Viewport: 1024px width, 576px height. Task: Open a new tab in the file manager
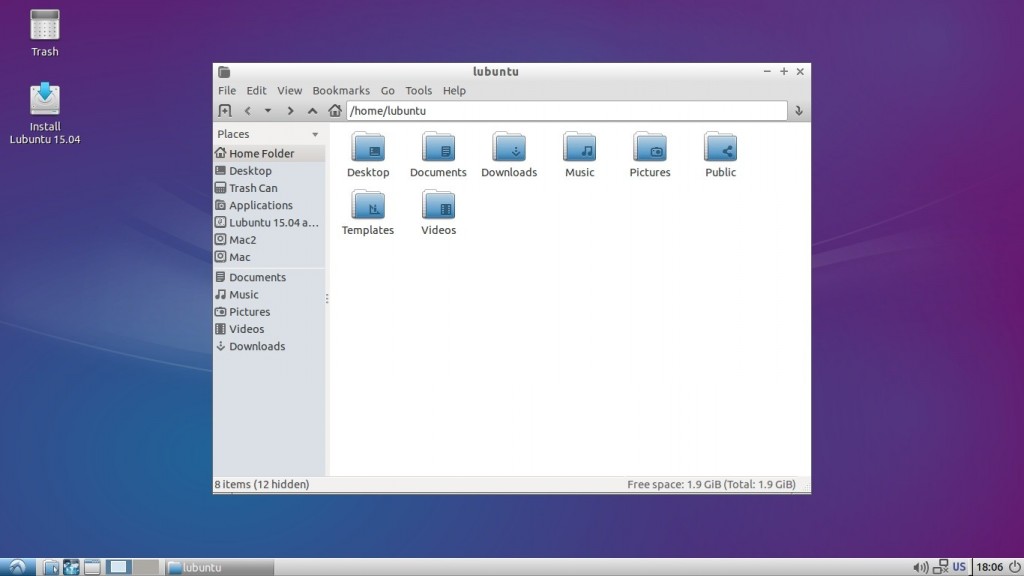point(225,110)
